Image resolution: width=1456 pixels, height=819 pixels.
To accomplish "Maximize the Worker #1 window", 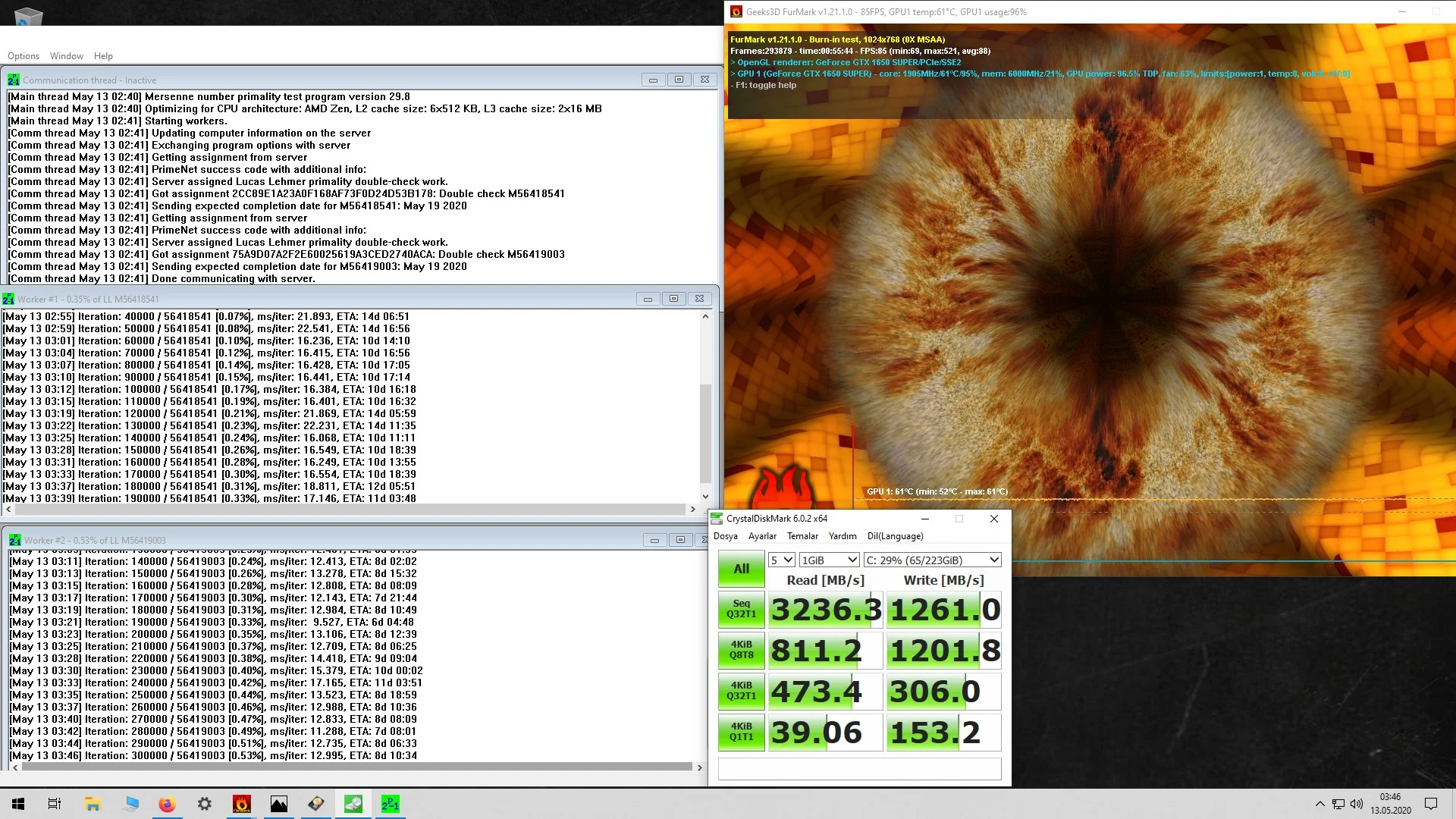I will [x=673, y=299].
